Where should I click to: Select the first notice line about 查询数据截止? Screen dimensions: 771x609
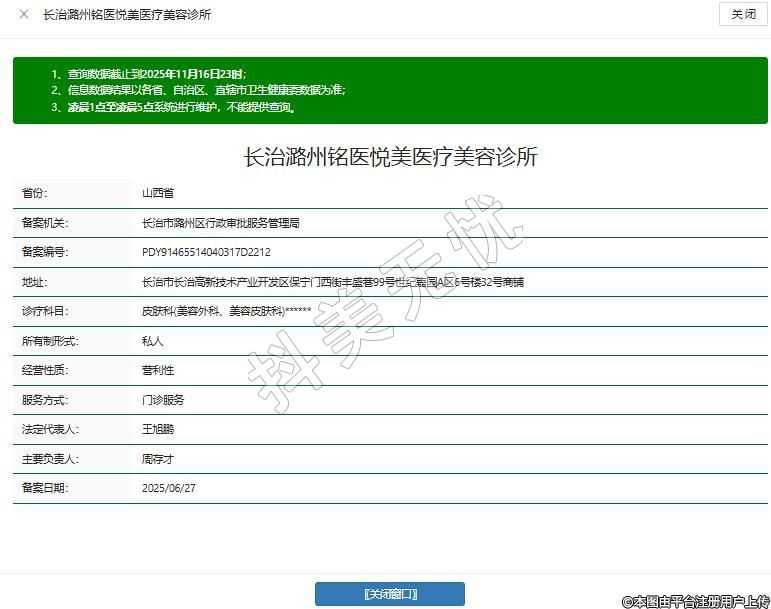pos(148,74)
